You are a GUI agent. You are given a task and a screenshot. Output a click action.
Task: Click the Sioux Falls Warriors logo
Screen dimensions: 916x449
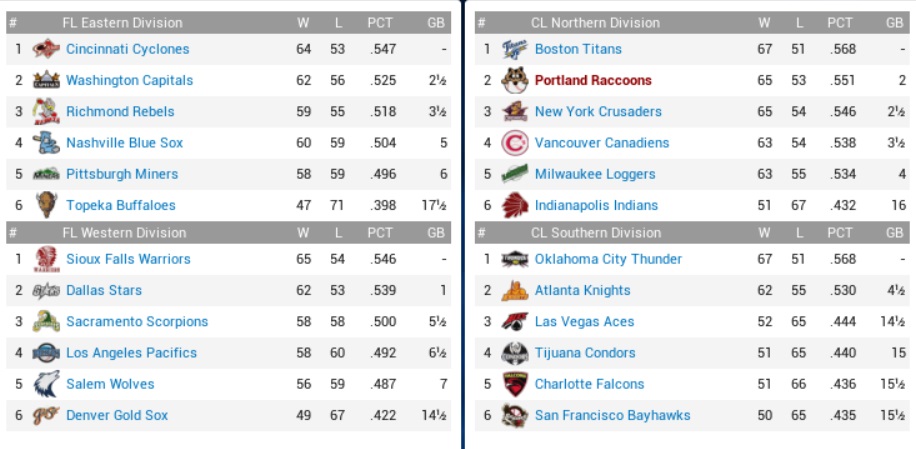tap(46, 259)
